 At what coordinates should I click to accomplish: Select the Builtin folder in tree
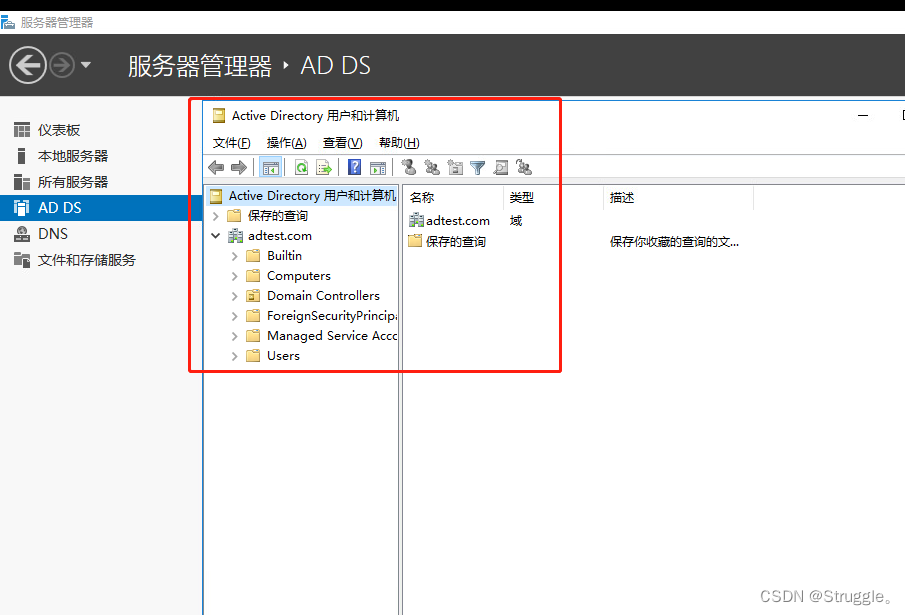tap(284, 256)
